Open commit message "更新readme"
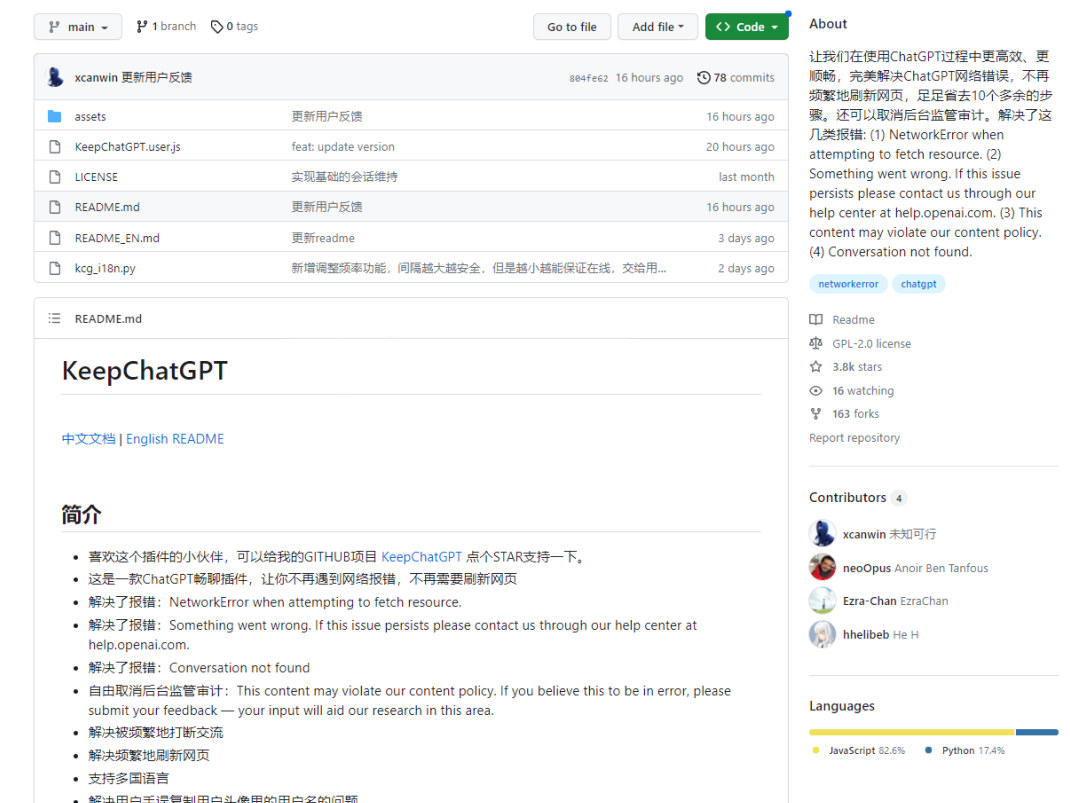Screen dimensions: 1070x803 tap(323, 238)
